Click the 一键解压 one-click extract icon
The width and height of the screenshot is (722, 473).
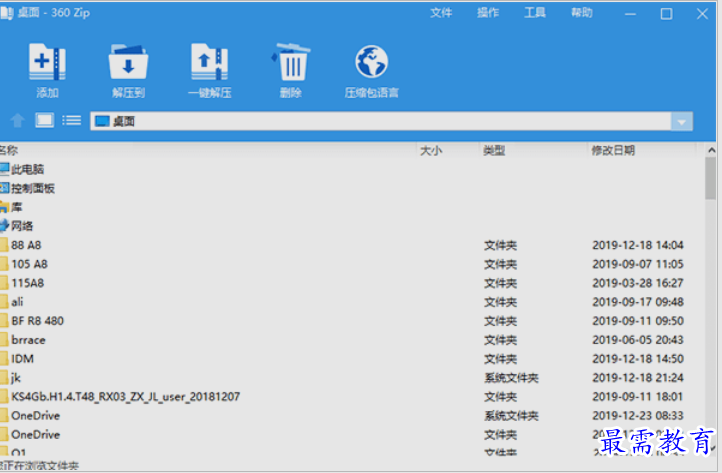pyautogui.click(x=210, y=62)
